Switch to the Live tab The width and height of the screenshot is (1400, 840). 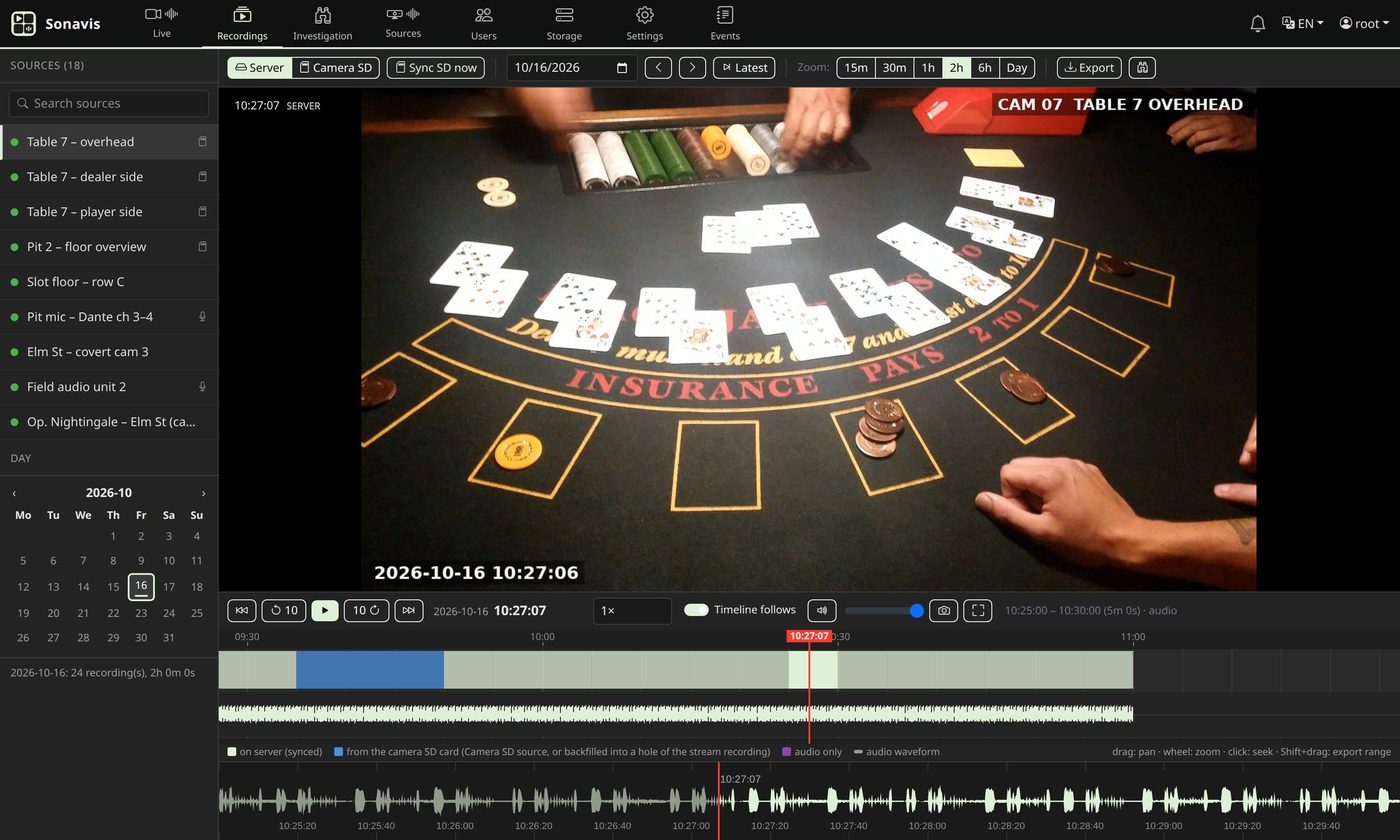click(x=162, y=23)
